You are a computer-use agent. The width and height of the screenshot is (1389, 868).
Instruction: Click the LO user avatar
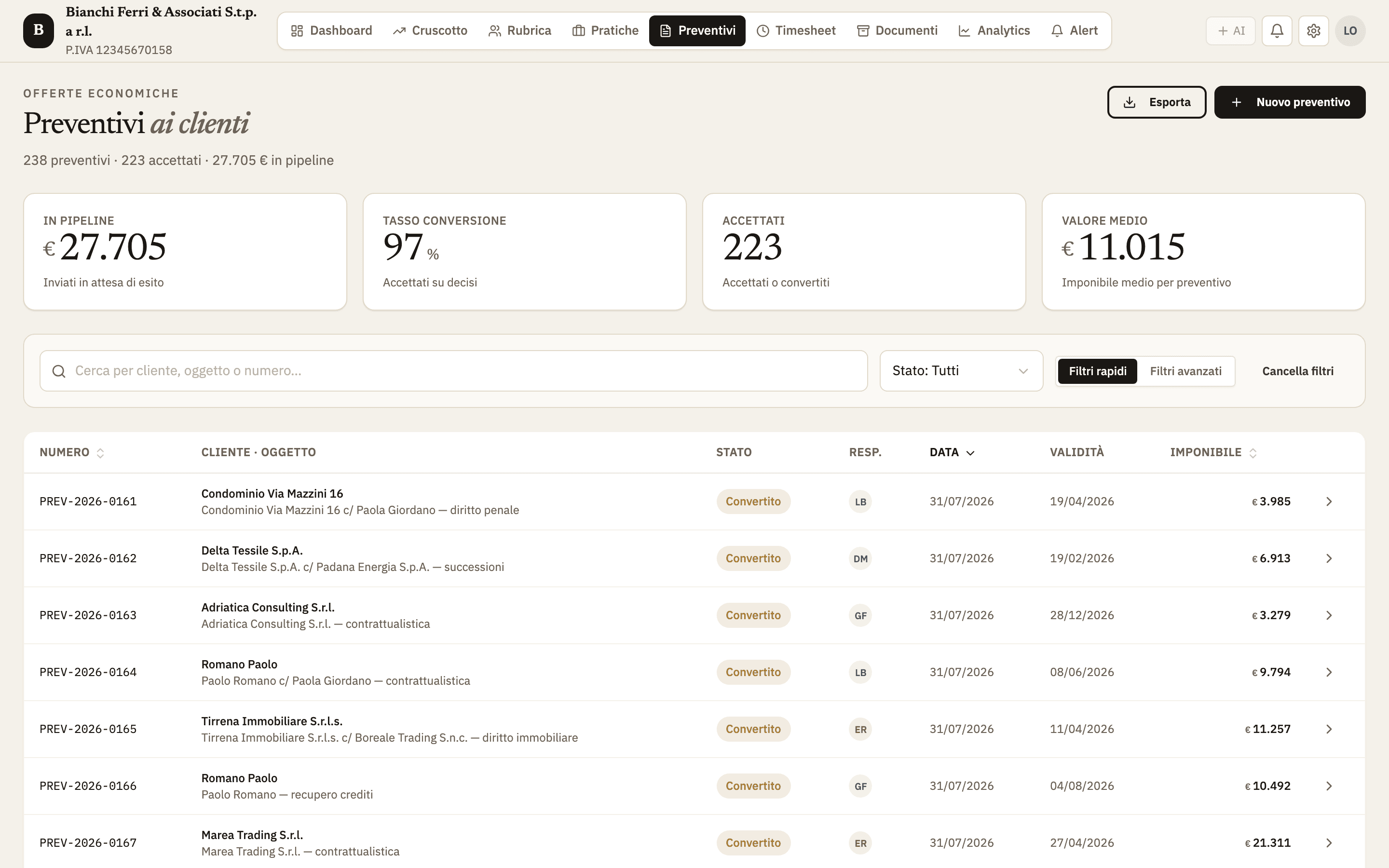(x=1350, y=30)
